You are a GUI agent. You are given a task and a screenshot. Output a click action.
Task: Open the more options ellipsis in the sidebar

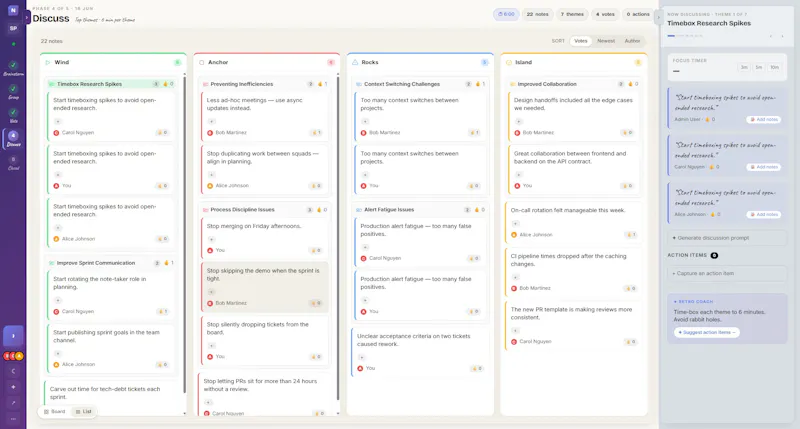(x=13, y=419)
